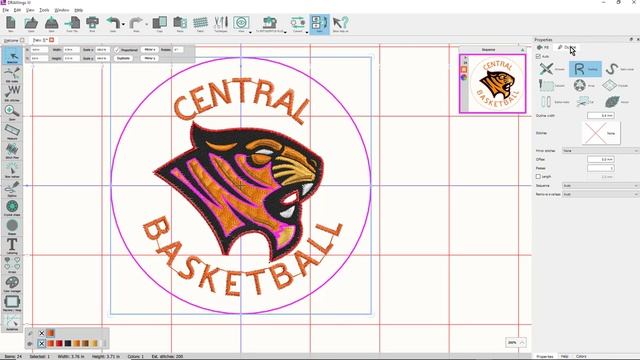Click the highlighted Open toolbar icon
Screen dimensions: 640x360
(320, 24)
